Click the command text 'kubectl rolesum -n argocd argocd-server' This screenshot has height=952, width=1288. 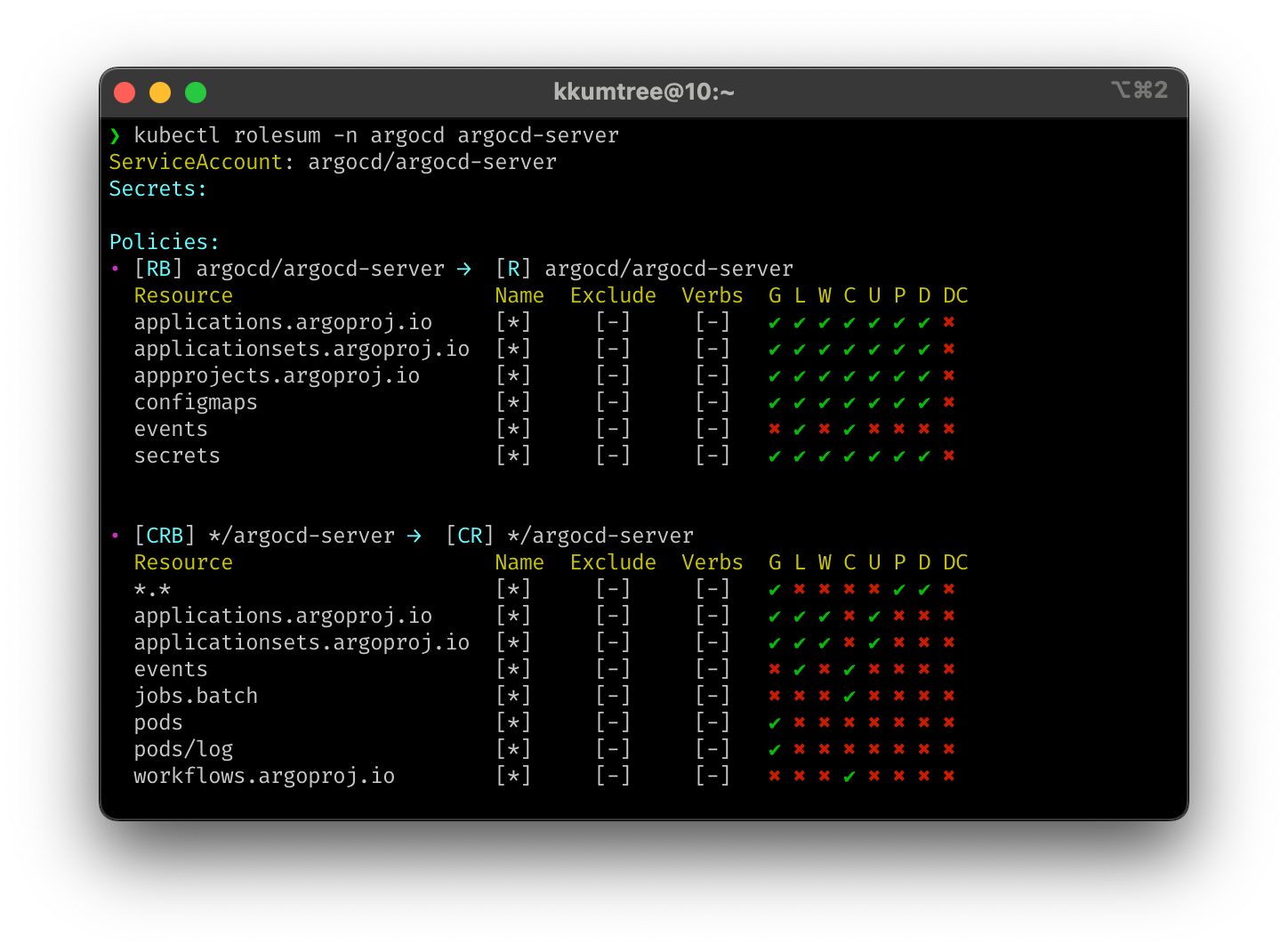[x=376, y=135]
